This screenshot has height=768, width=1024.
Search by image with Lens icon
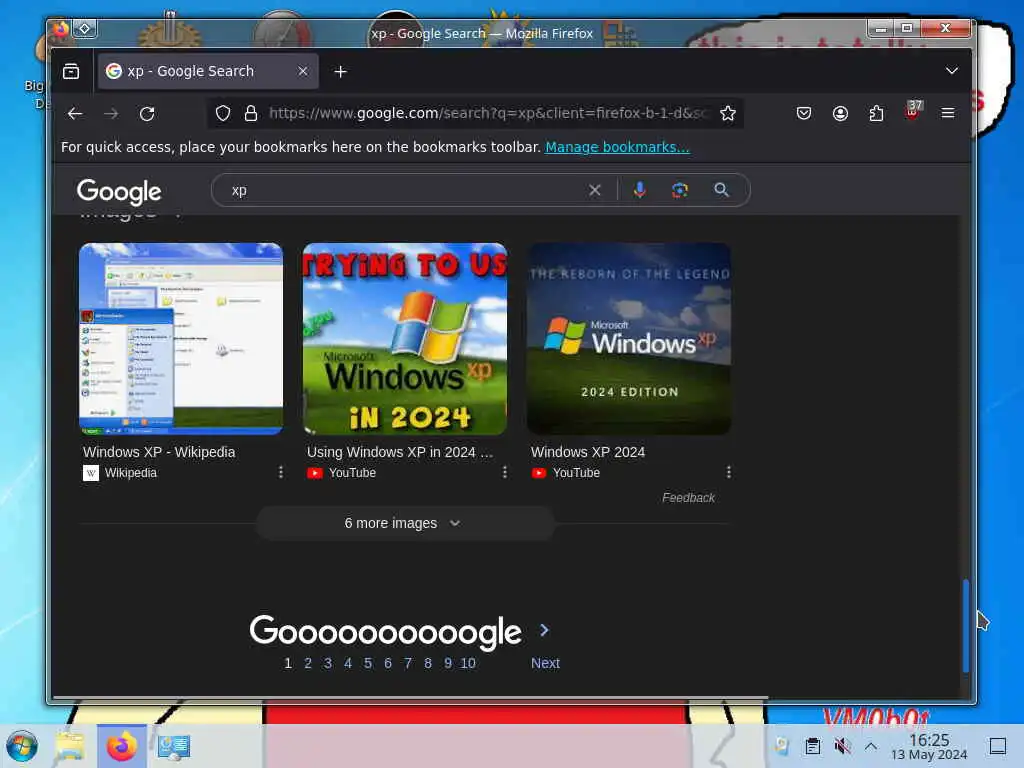[x=680, y=190]
